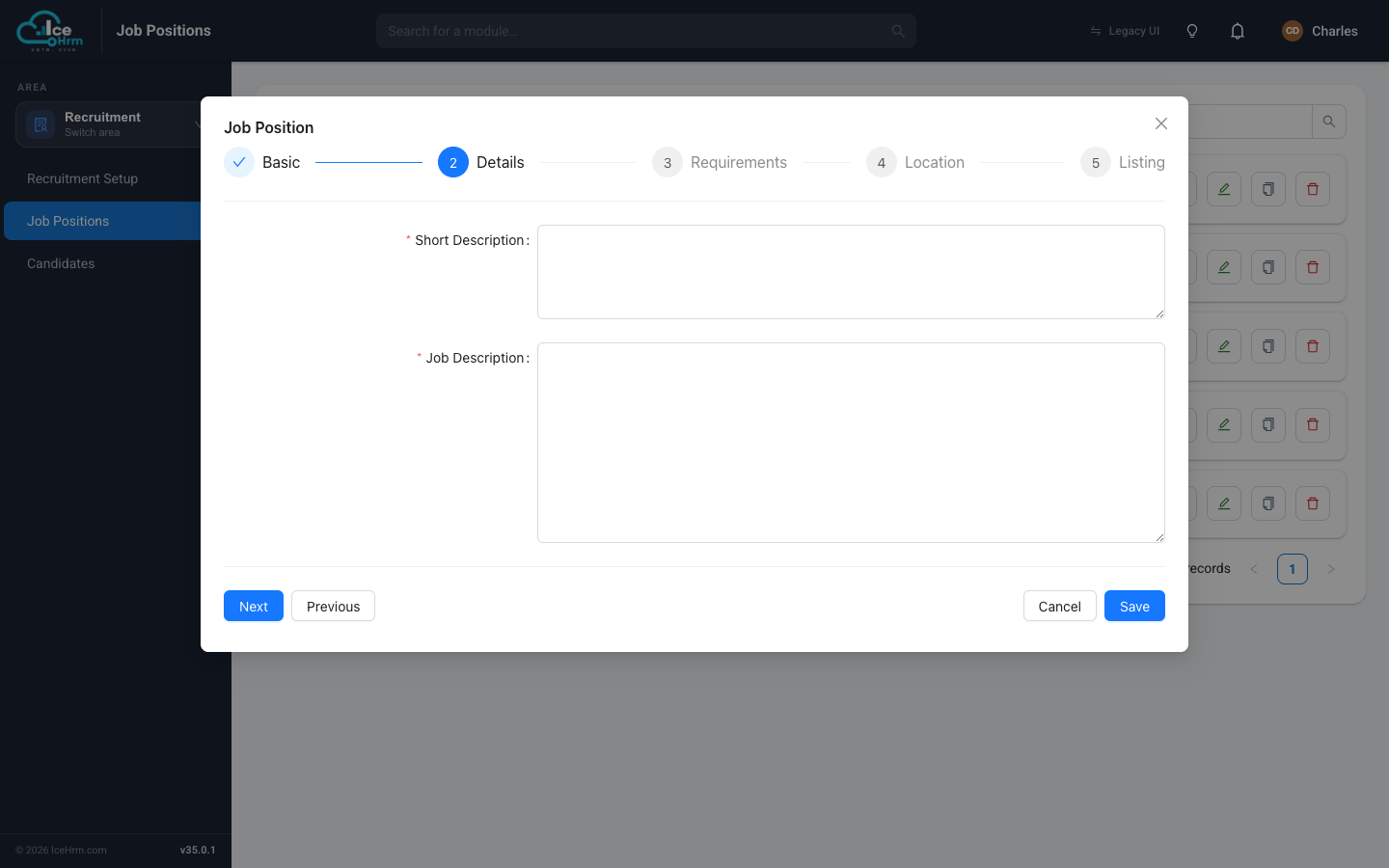This screenshot has width=1389, height=868.
Task: Open the notifications bell icon
Action: [1238, 31]
